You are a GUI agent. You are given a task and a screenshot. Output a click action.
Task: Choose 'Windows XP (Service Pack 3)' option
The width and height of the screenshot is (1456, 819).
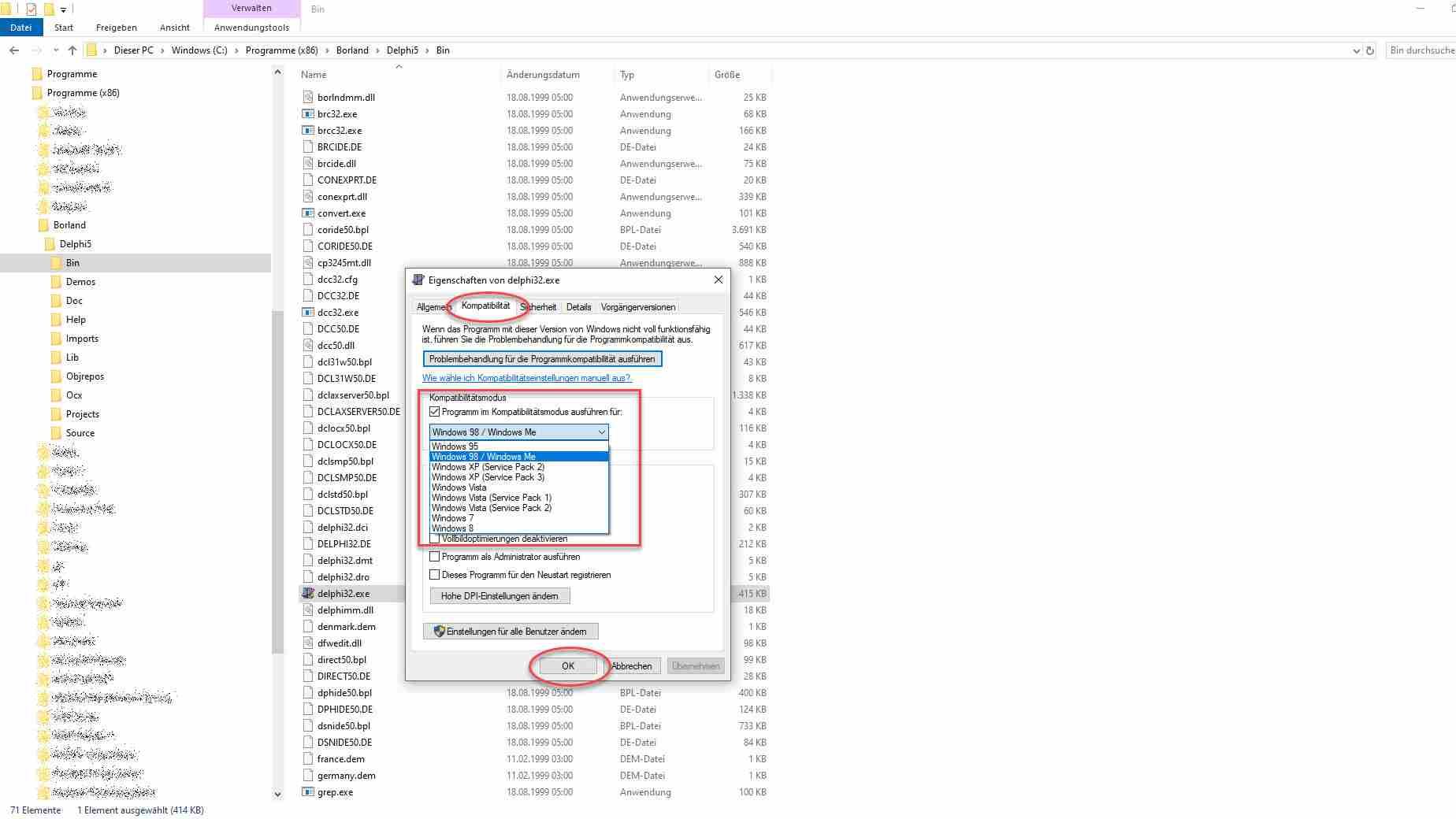[x=519, y=477]
